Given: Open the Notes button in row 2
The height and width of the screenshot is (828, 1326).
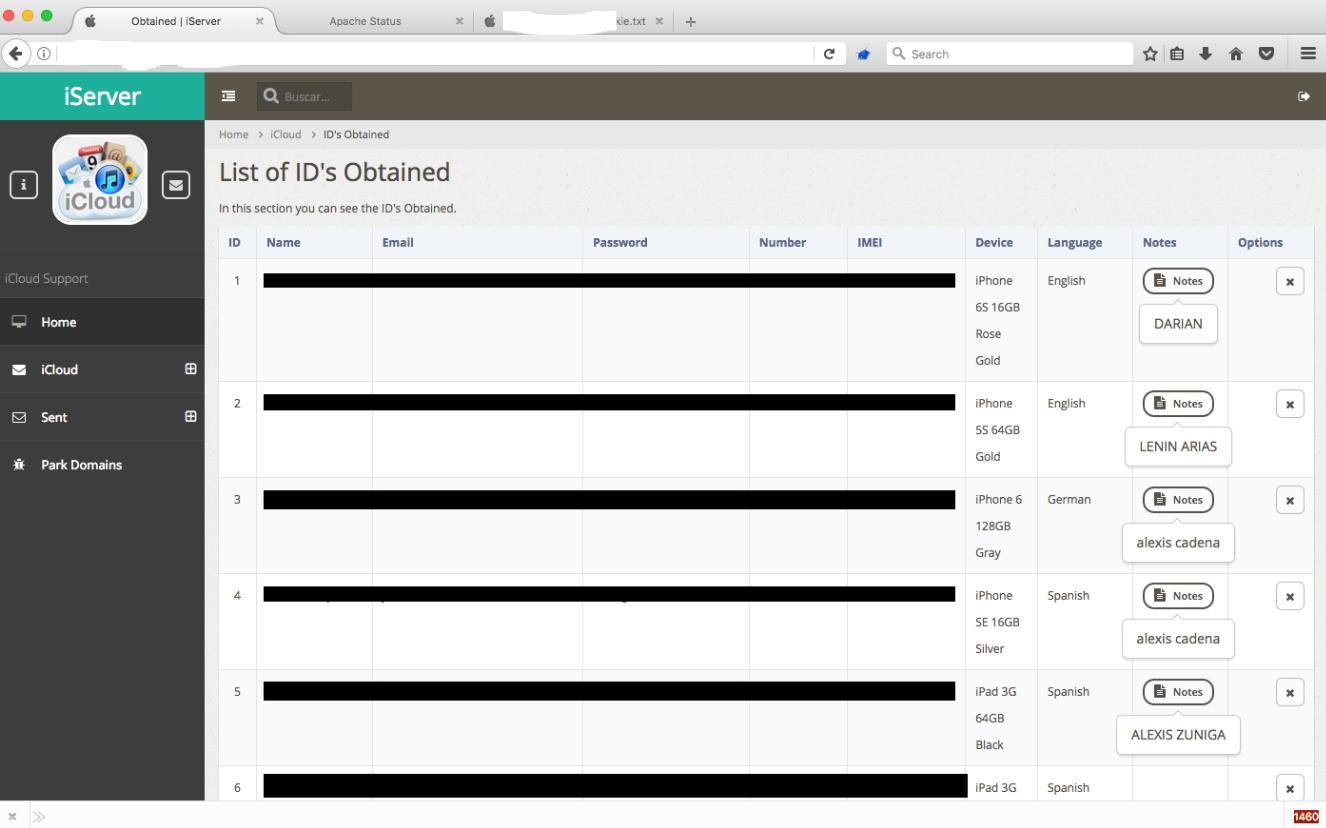Looking at the screenshot, I should click(1178, 404).
